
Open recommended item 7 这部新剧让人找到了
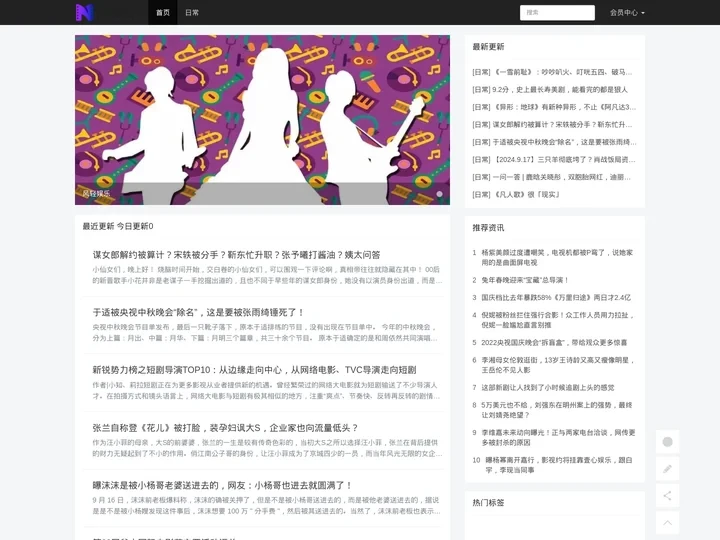click(548, 388)
